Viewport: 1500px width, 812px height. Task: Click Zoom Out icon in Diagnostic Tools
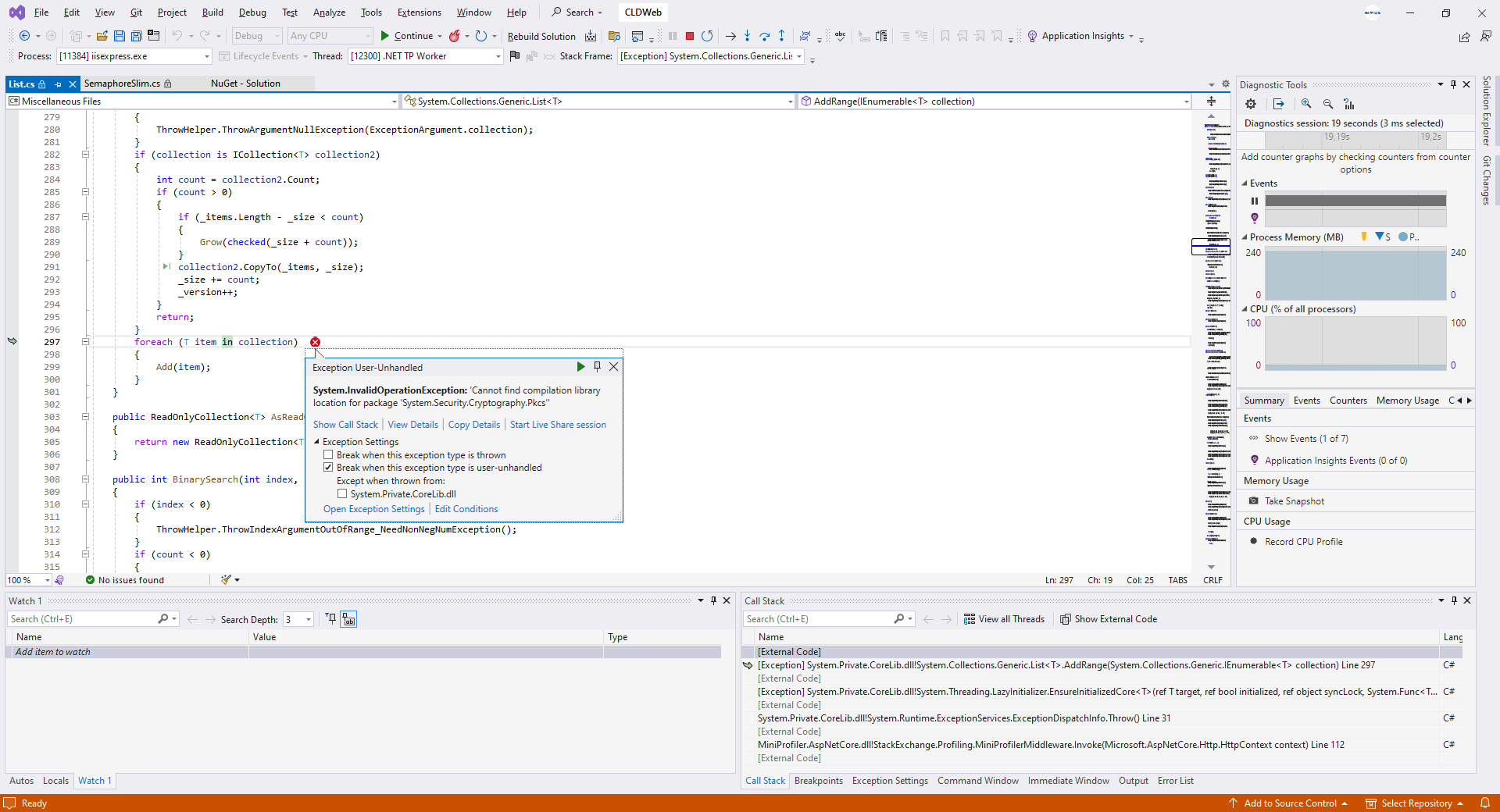pyautogui.click(x=1327, y=104)
